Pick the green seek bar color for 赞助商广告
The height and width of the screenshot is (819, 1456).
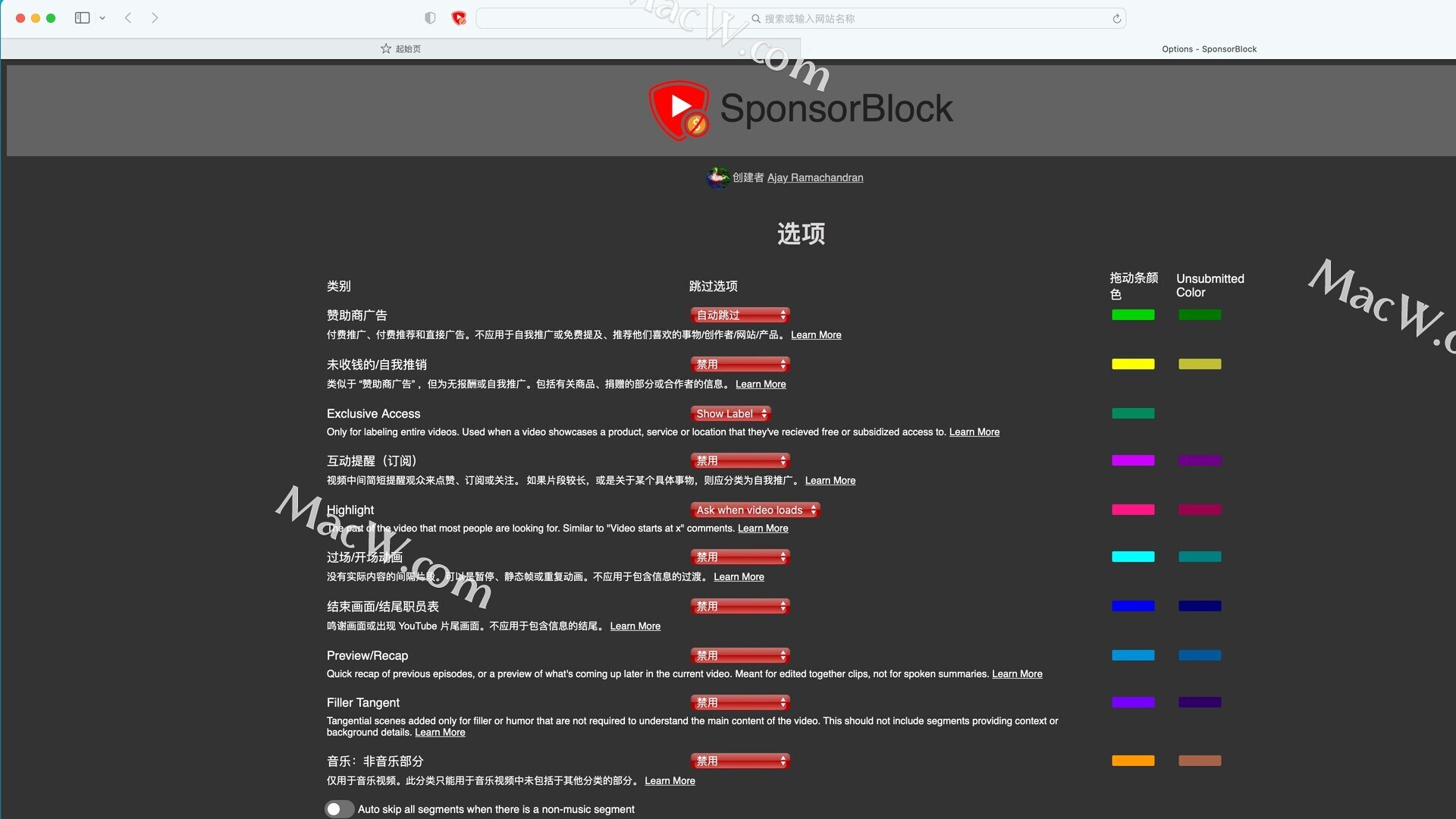tap(1133, 315)
